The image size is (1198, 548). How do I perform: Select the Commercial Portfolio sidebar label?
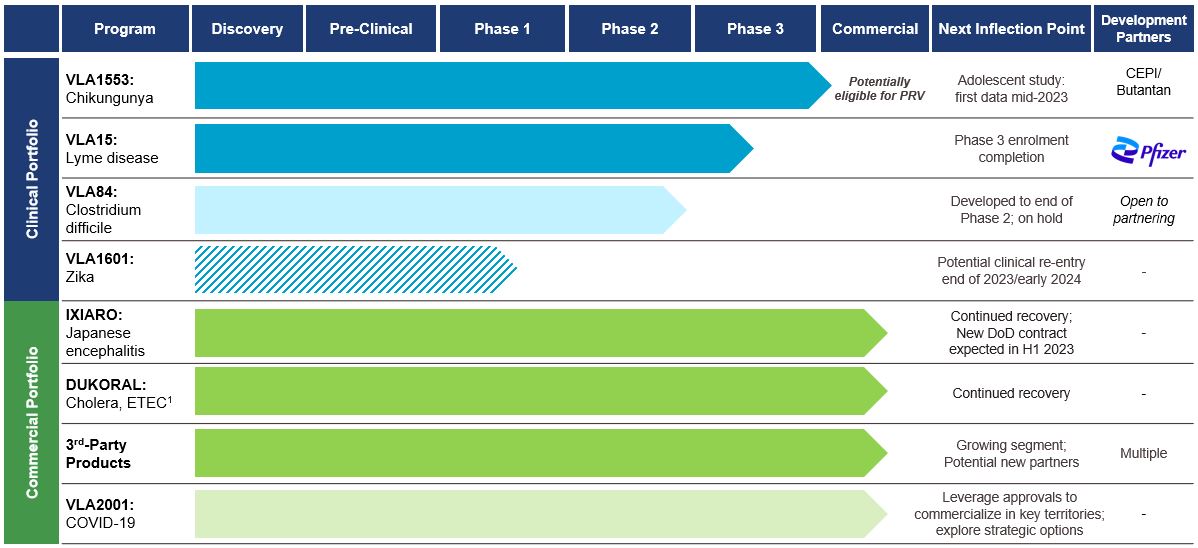tap(32, 422)
